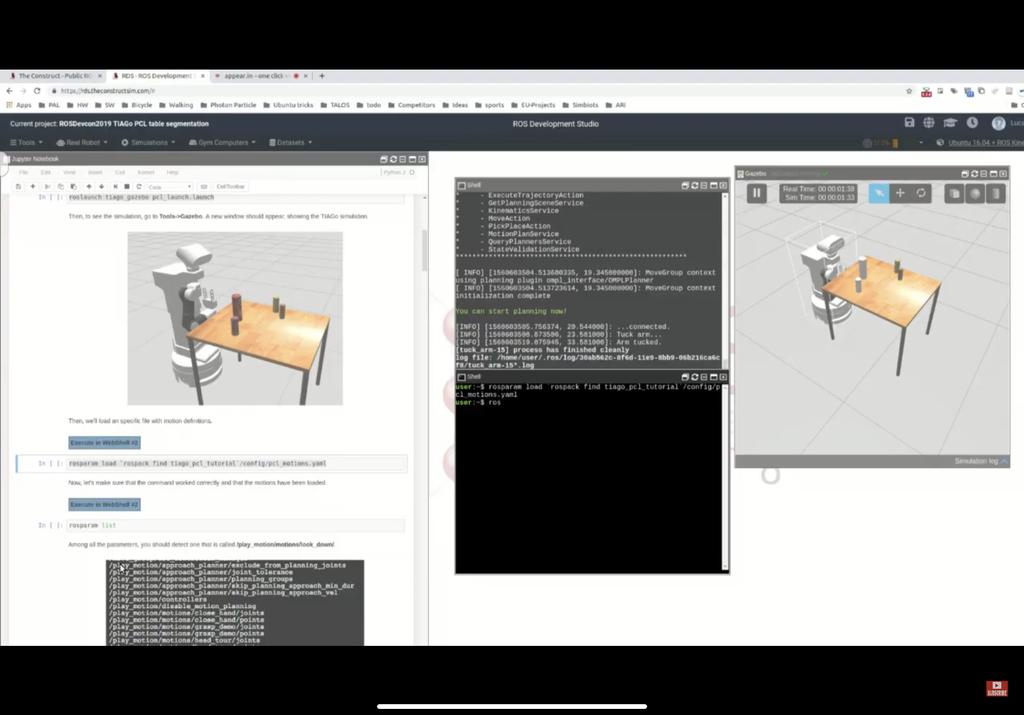The width and height of the screenshot is (1024, 715).
Task: Restart the Jupyter kernel
Action: [139, 187]
